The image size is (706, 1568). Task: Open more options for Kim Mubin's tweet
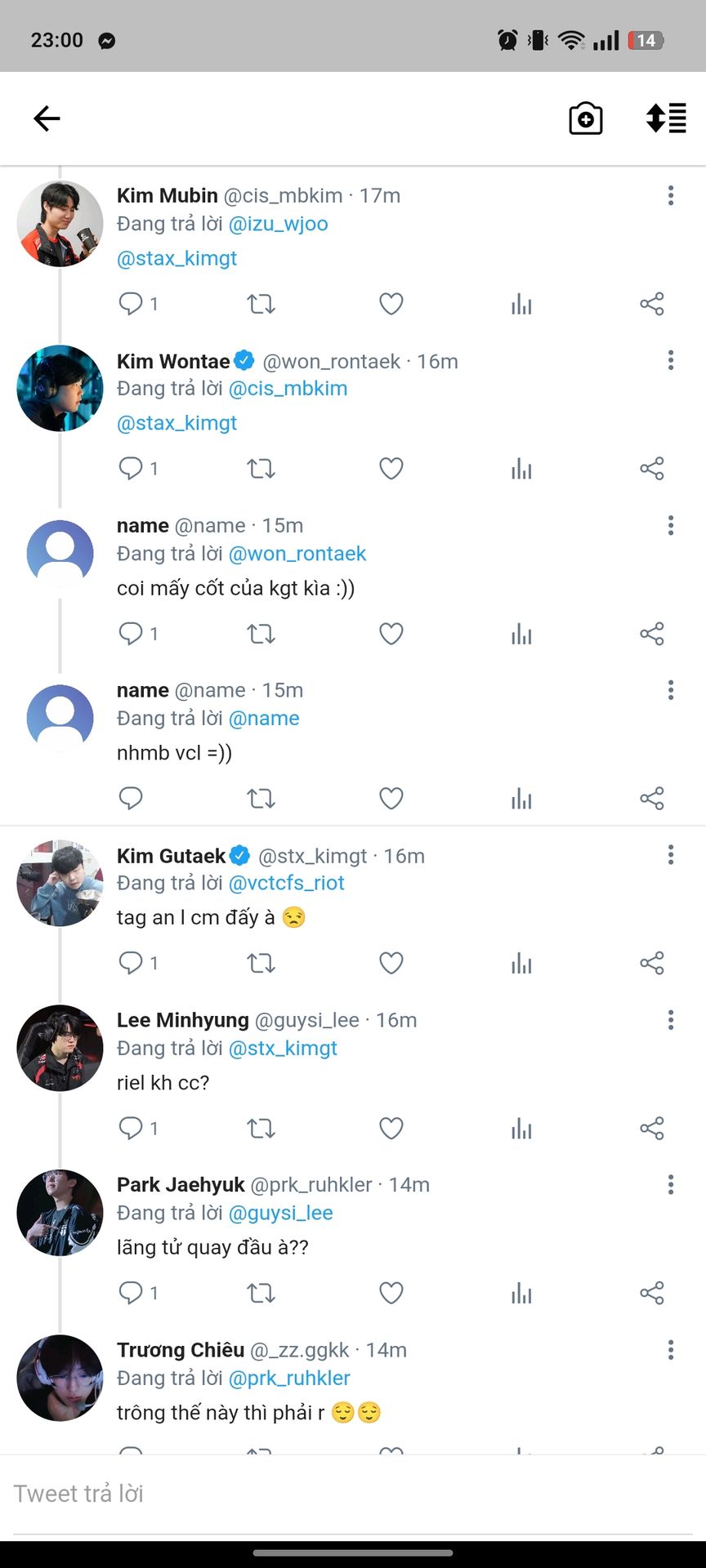670,195
